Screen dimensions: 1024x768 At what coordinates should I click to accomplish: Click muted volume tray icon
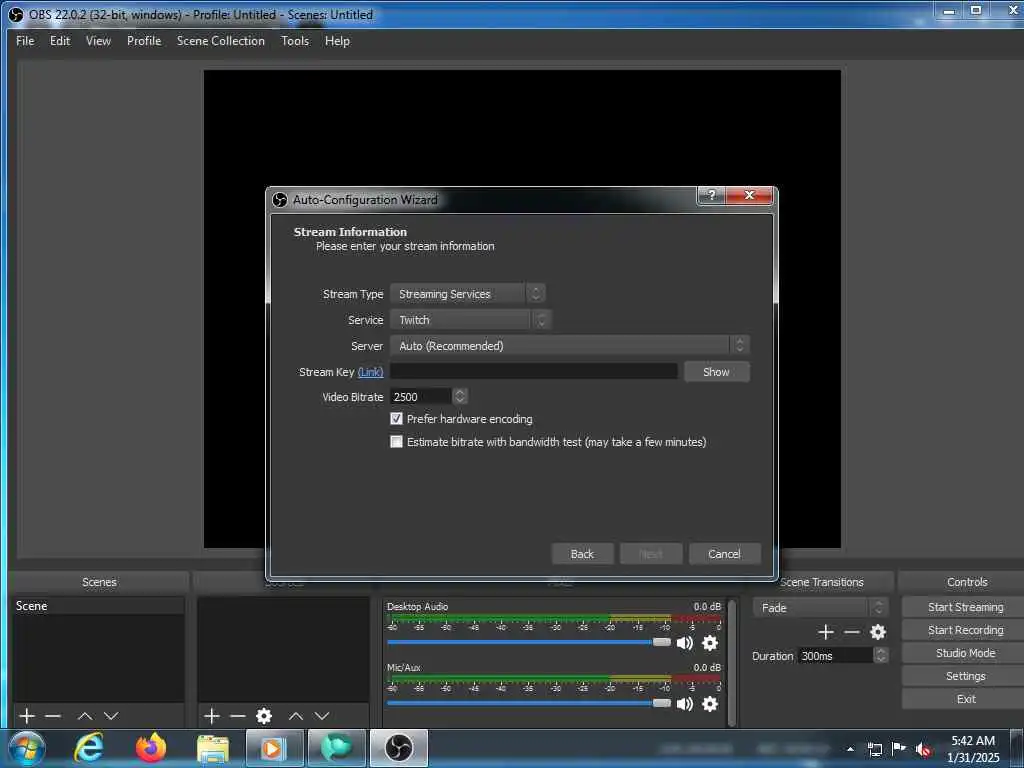pyautogui.click(x=923, y=749)
